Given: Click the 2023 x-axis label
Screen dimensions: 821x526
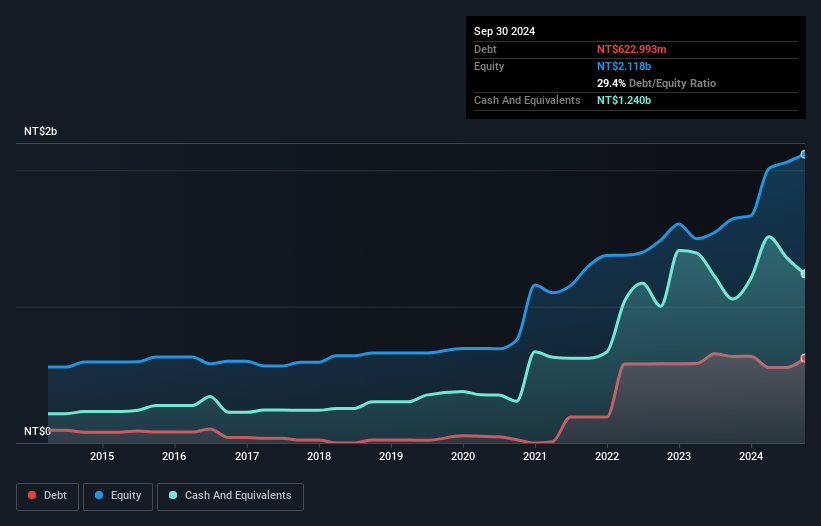Looking at the screenshot, I should click(679, 456).
